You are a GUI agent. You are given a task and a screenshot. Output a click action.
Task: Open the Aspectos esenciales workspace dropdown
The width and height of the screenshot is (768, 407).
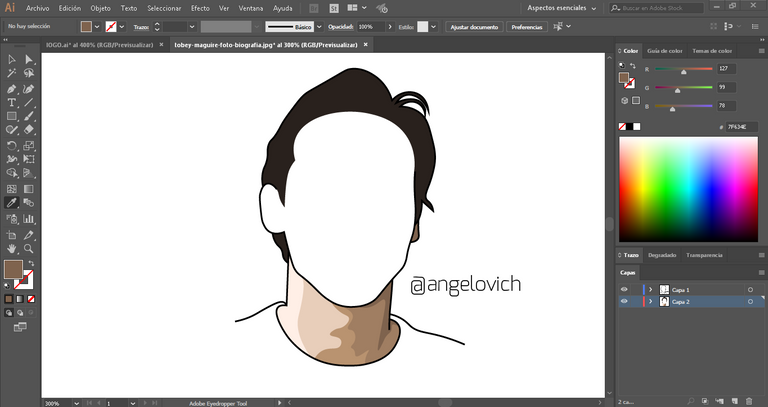[561, 8]
